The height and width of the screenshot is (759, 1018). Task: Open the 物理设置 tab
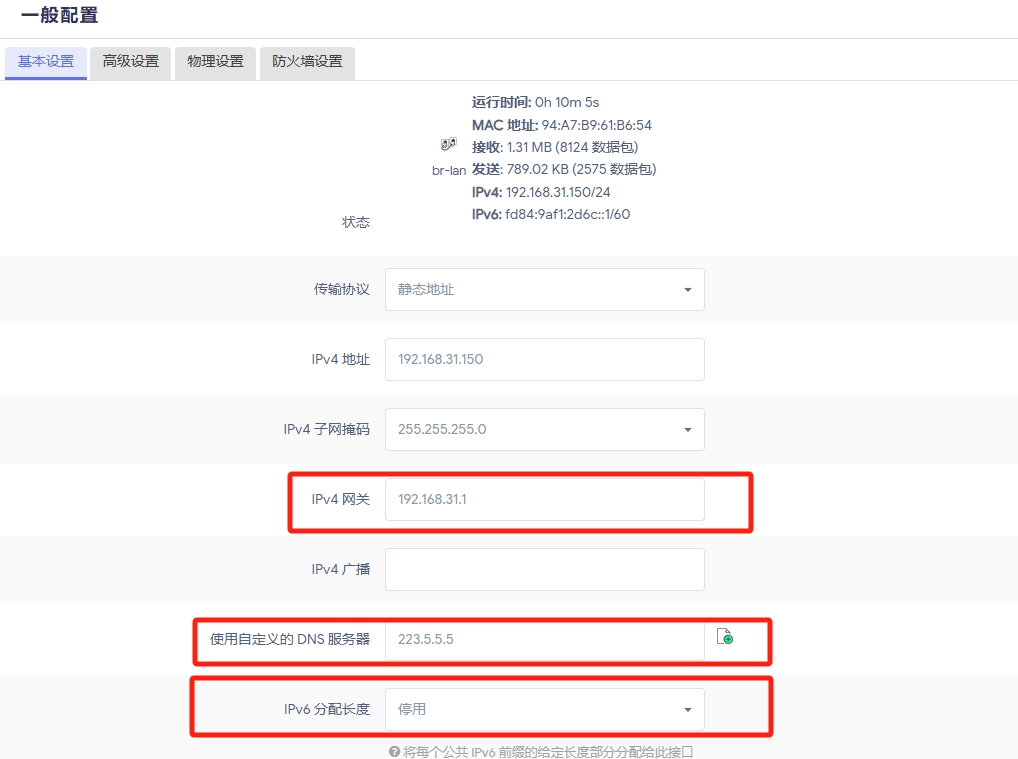point(215,62)
